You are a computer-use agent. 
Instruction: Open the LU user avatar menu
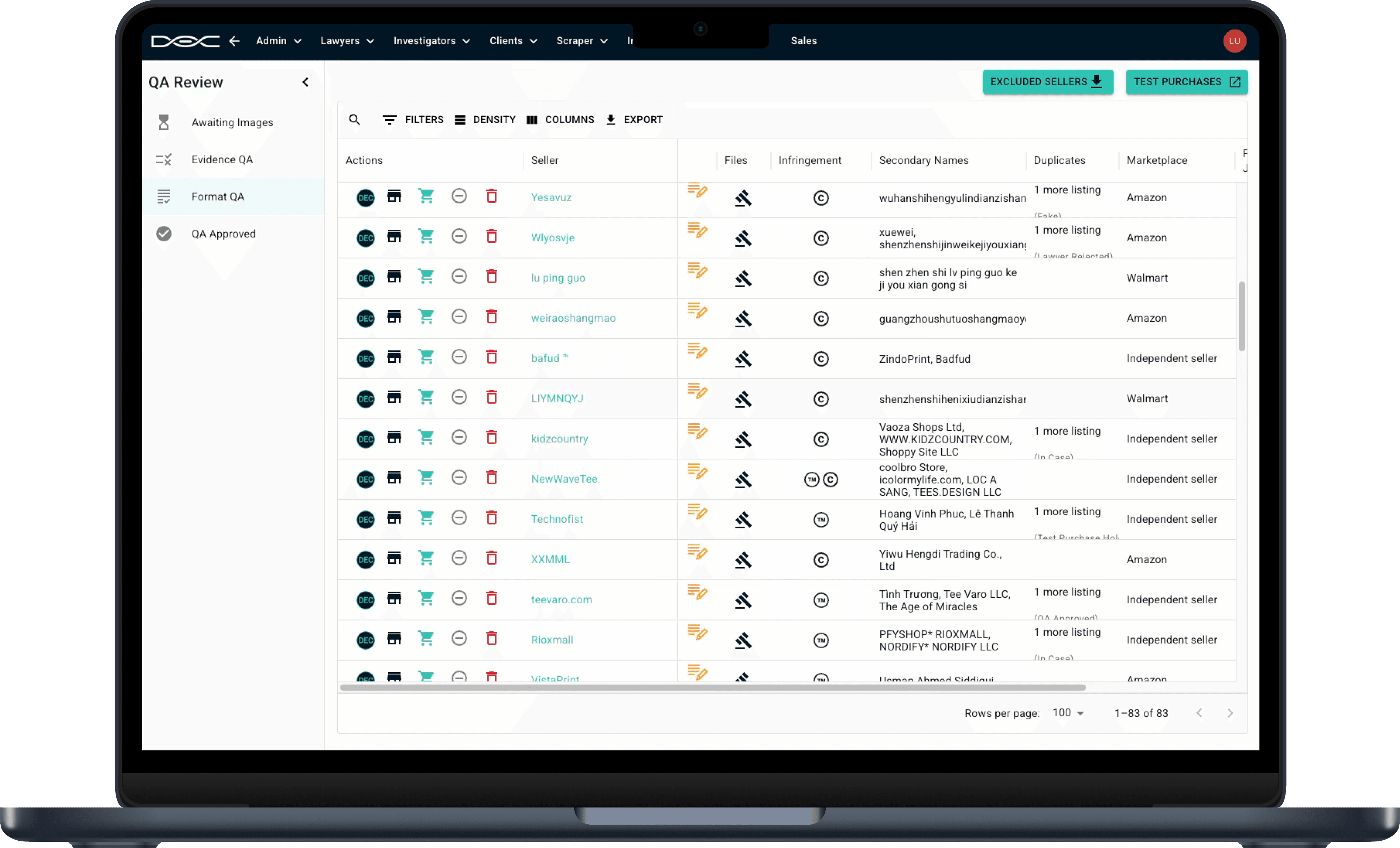pyautogui.click(x=1234, y=41)
